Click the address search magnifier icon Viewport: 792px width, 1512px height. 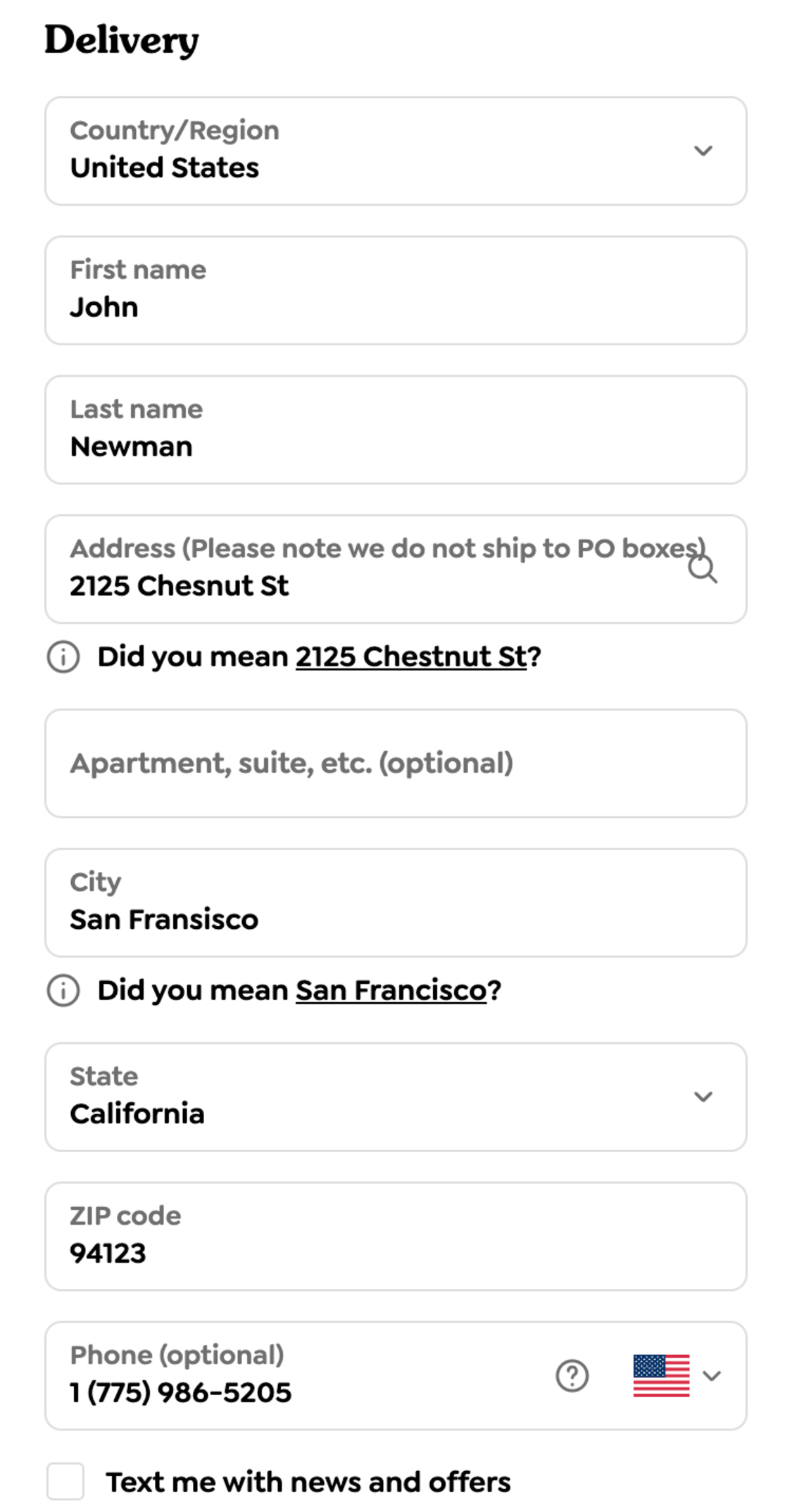(703, 570)
